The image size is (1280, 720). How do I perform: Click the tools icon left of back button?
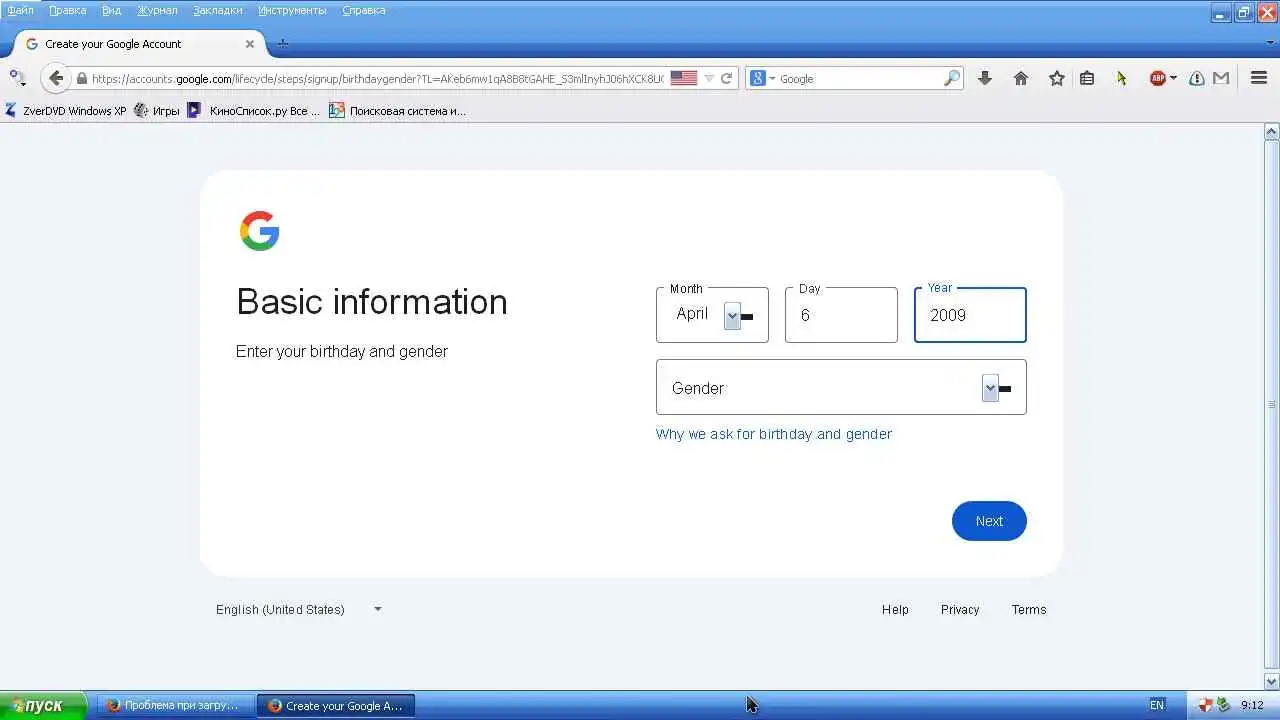click(17, 78)
